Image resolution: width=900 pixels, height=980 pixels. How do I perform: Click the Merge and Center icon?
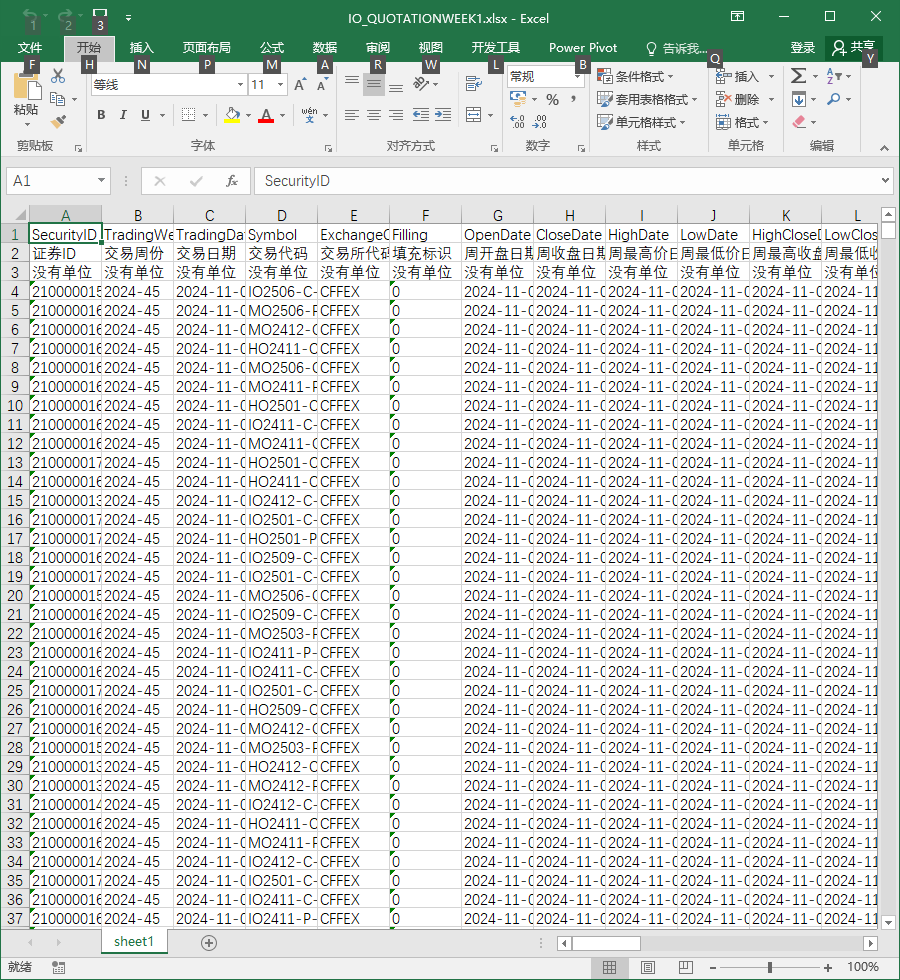pos(474,115)
